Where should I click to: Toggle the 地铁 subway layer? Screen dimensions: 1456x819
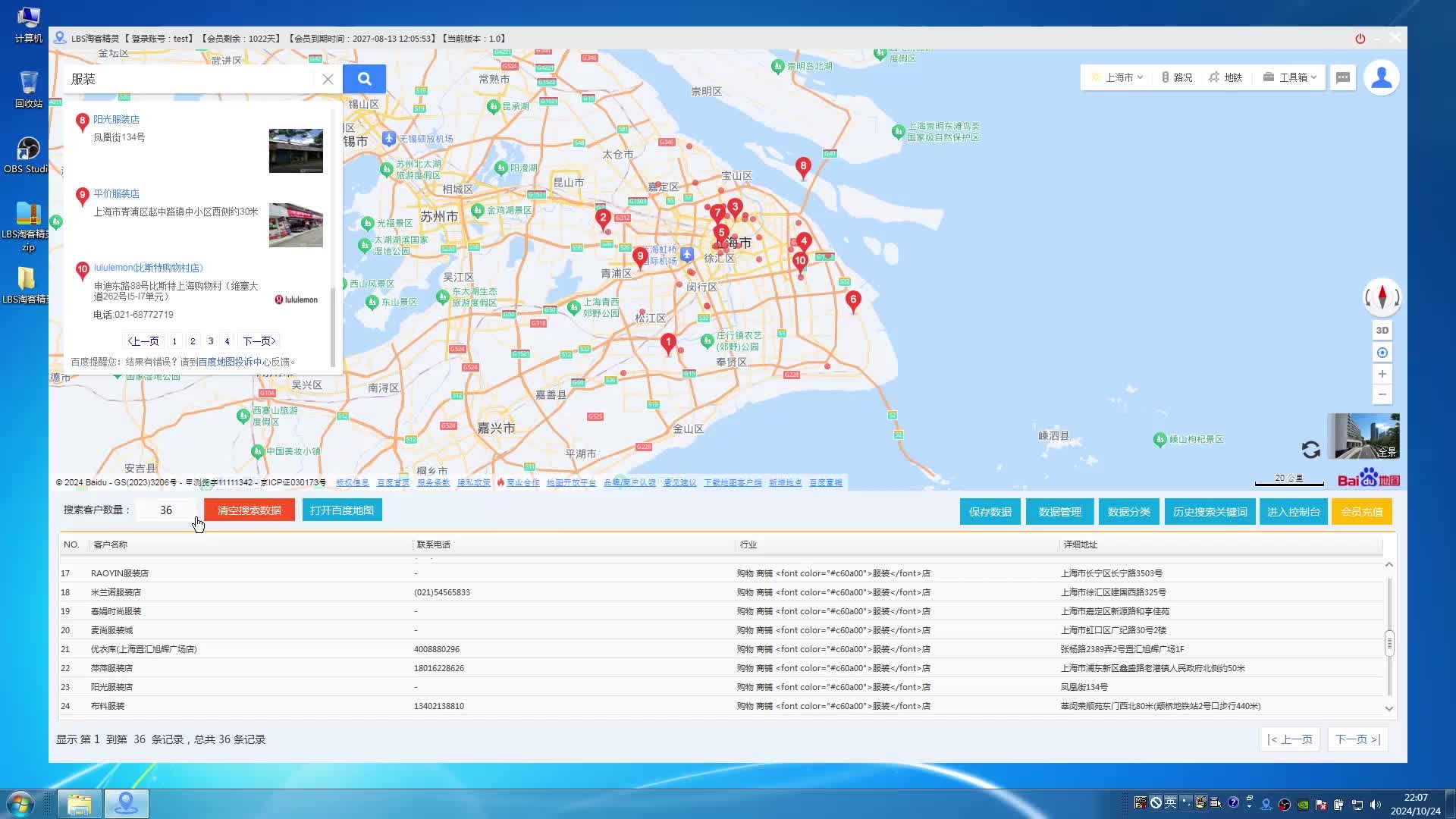(1225, 77)
